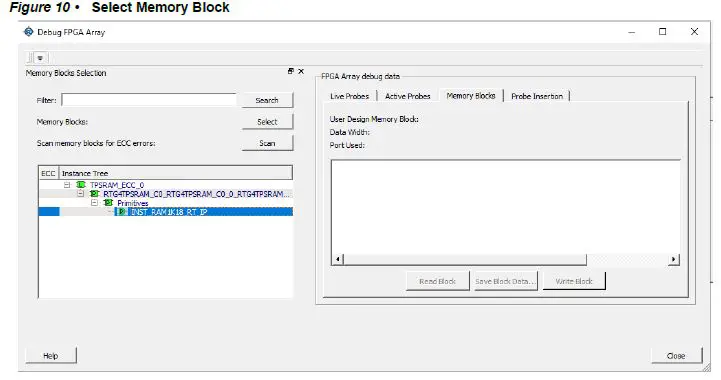721x380 pixels.
Task: Click the 'Port Used:' label
Action: 347,145
